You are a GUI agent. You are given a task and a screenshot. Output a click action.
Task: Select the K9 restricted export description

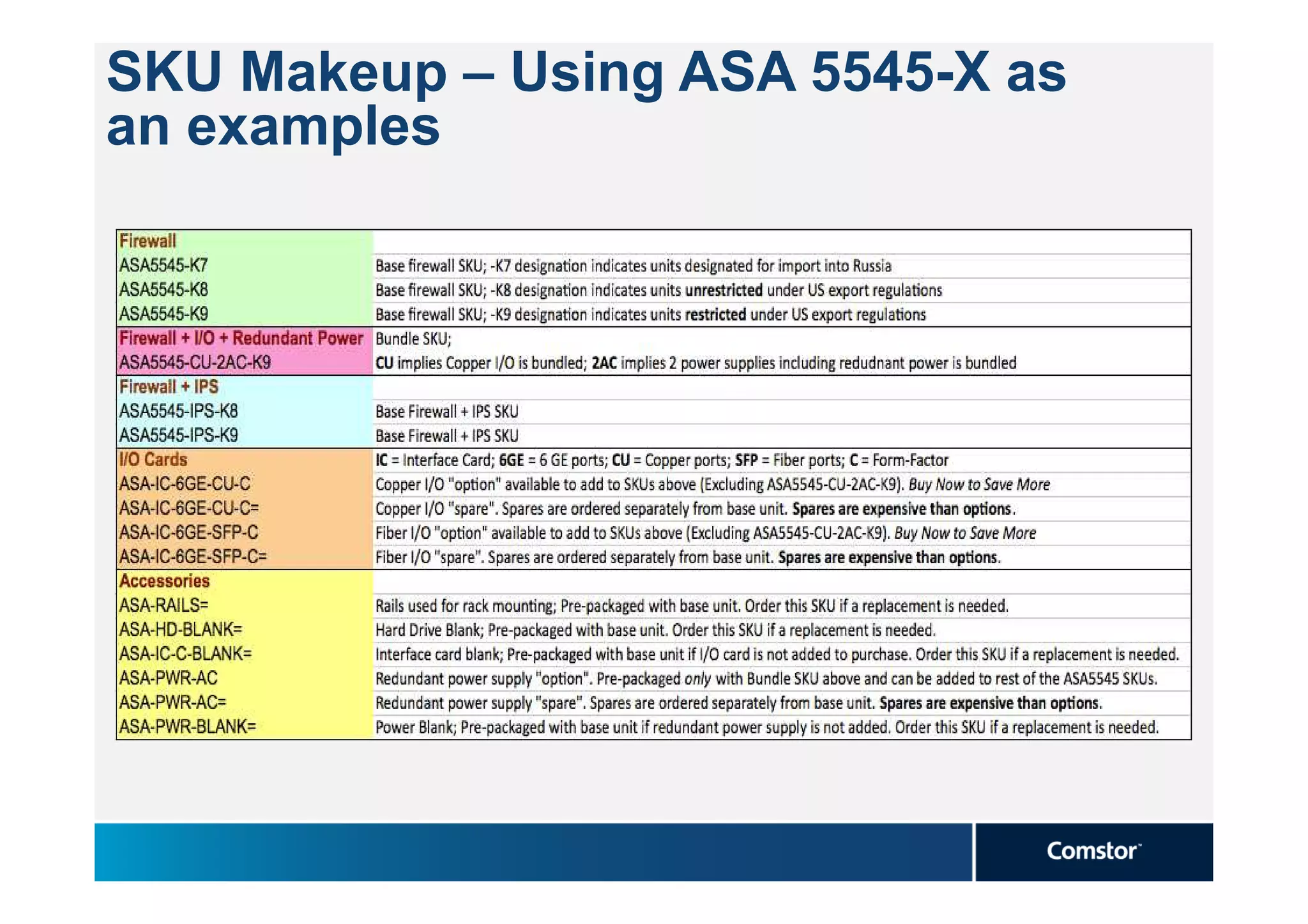point(651,314)
